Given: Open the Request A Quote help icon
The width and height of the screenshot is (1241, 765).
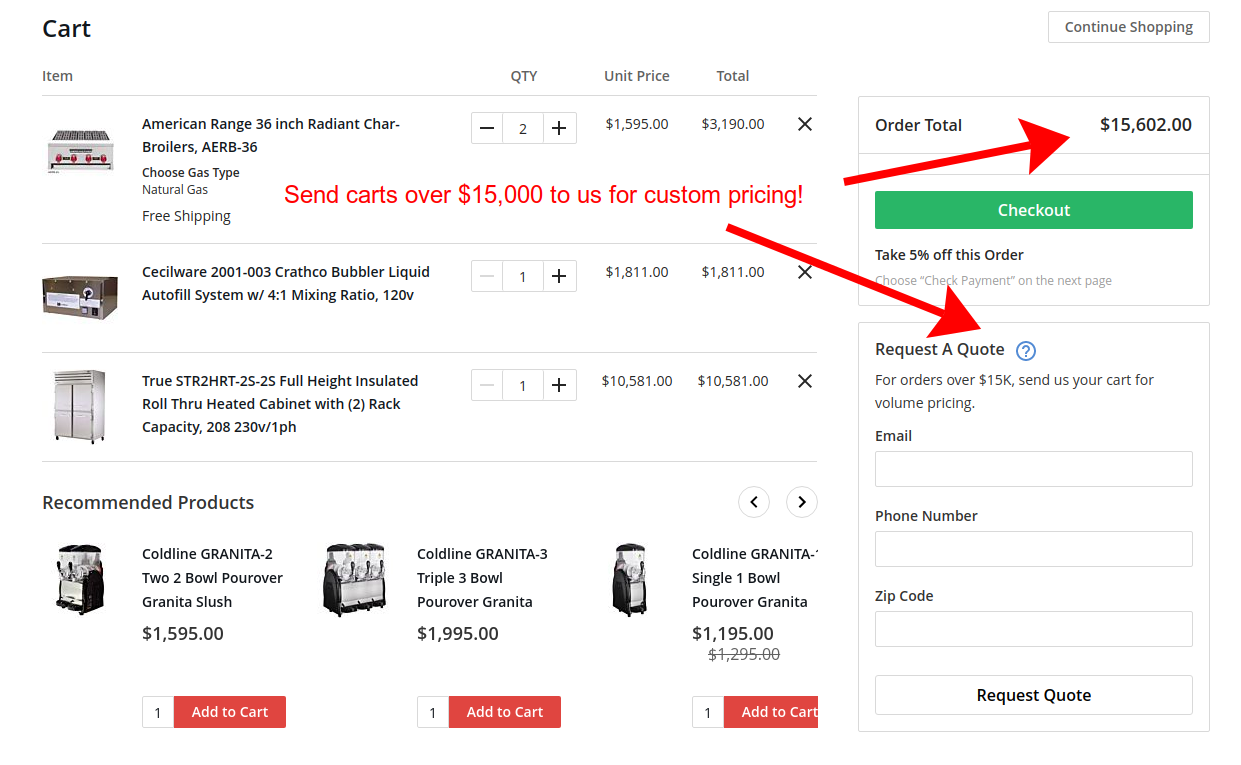Looking at the screenshot, I should pos(1026,351).
